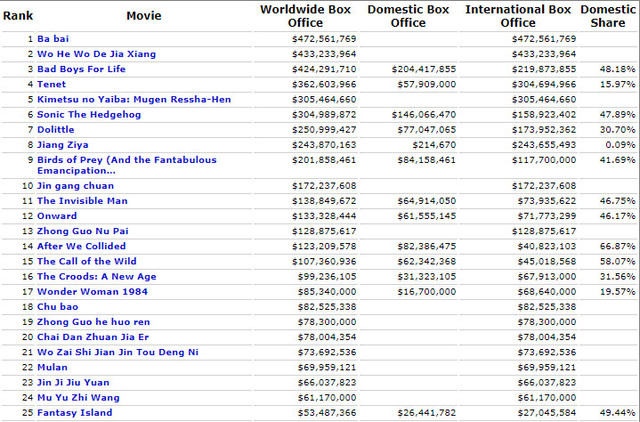Screen dimensions: 640x422
Task: Select domestic share 49.44%
Action: click(x=618, y=412)
